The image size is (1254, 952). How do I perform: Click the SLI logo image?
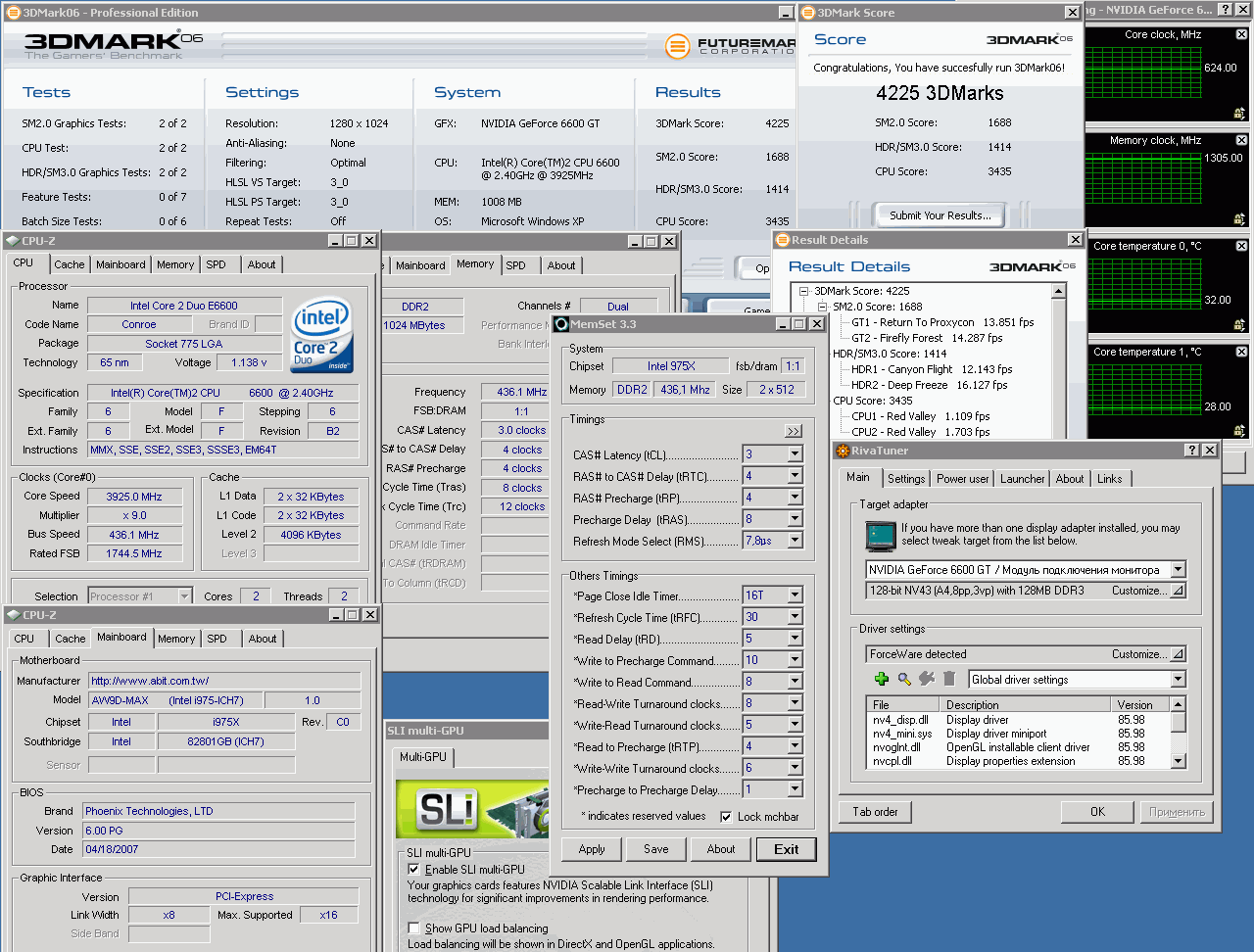[472, 809]
